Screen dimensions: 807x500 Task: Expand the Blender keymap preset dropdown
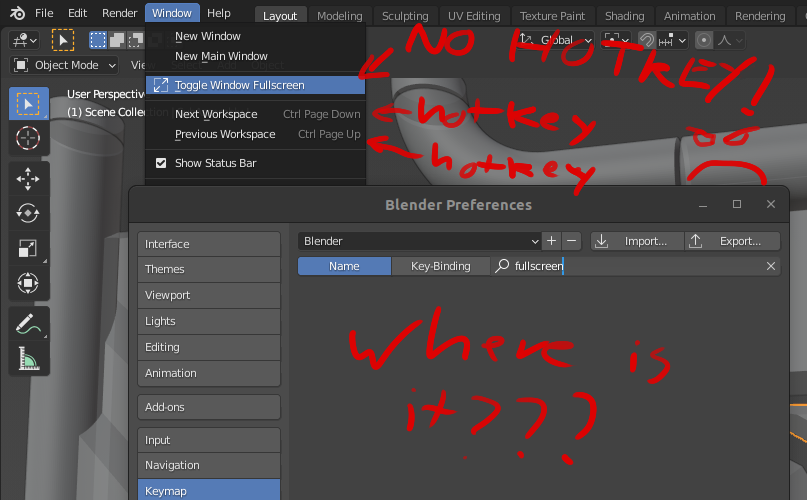click(x=419, y=241)
